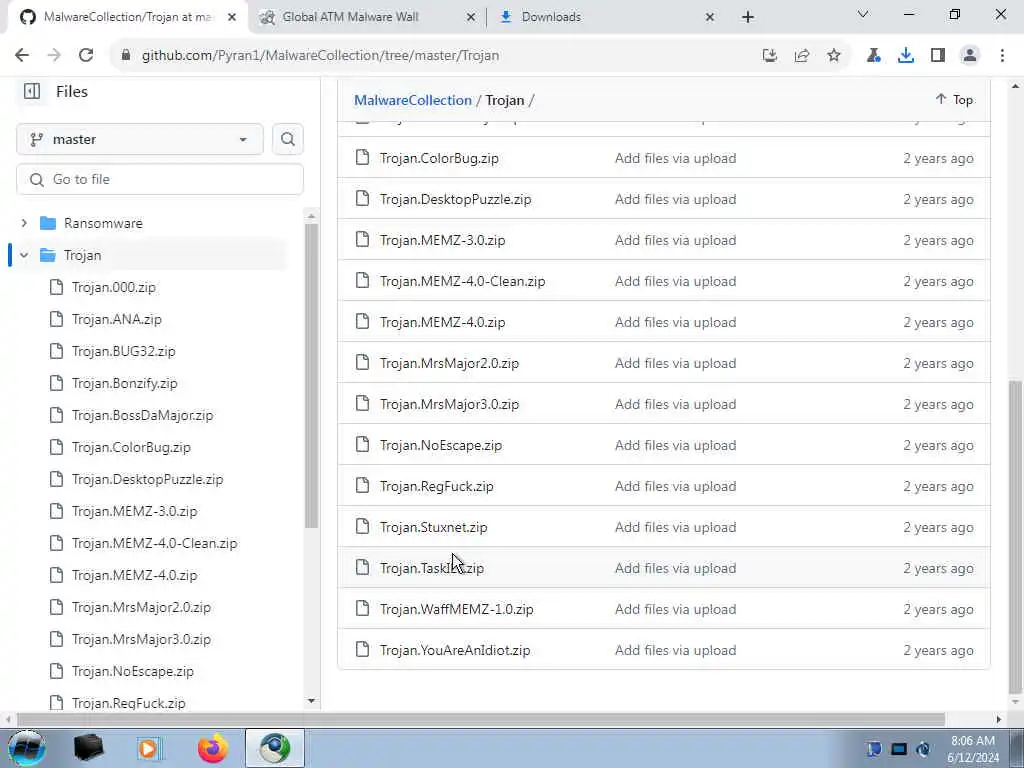Share this page icon

[802, 56]
